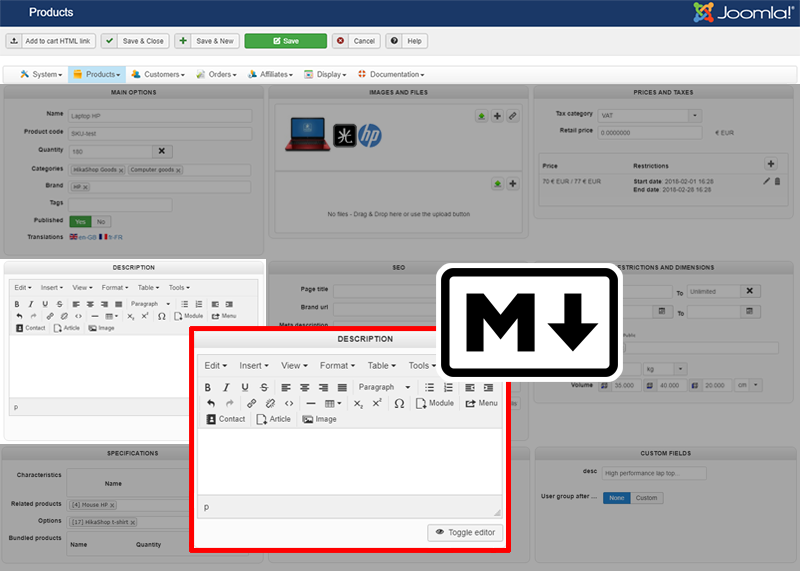Click the Contact button in the enlarged editor
The width and height of the screenshot is (800, 571).
tap(226, 419)
